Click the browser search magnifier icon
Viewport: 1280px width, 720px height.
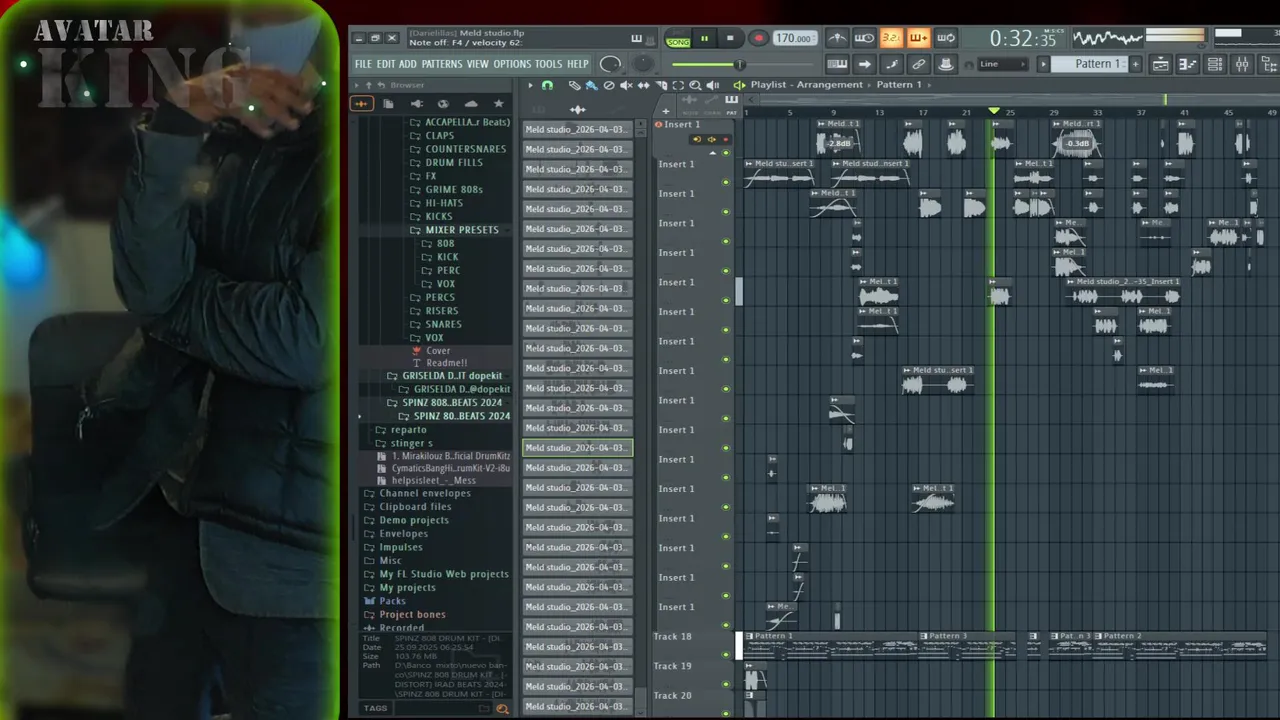click(502, 708)
